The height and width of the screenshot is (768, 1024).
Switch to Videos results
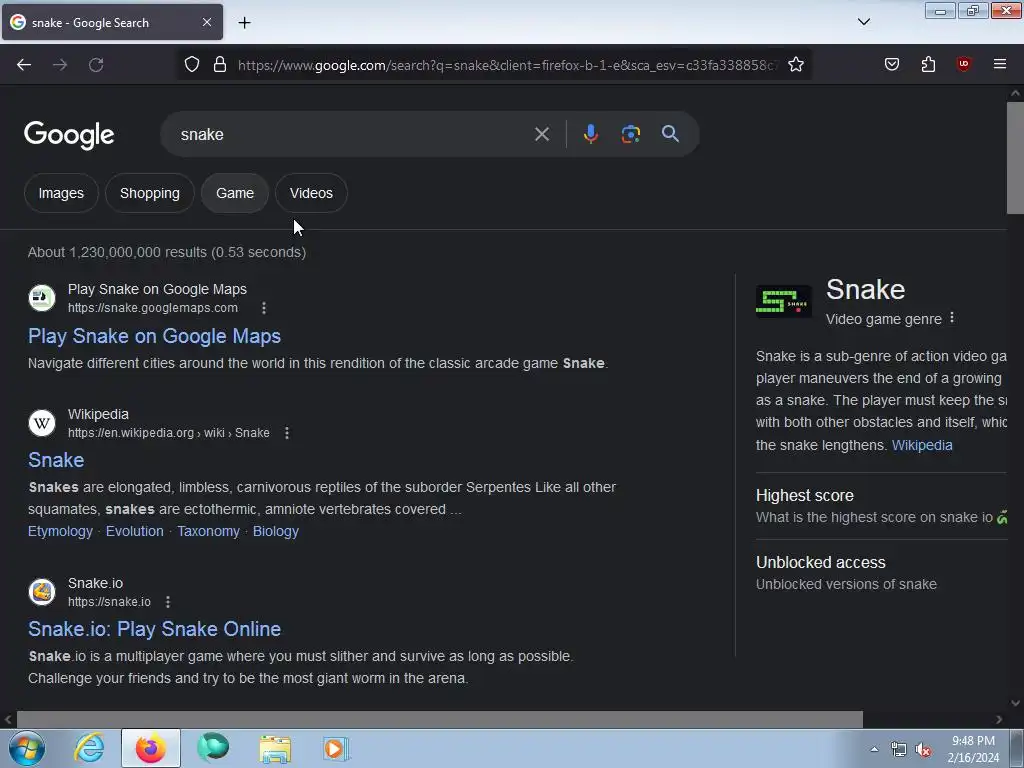pos(311,193)
